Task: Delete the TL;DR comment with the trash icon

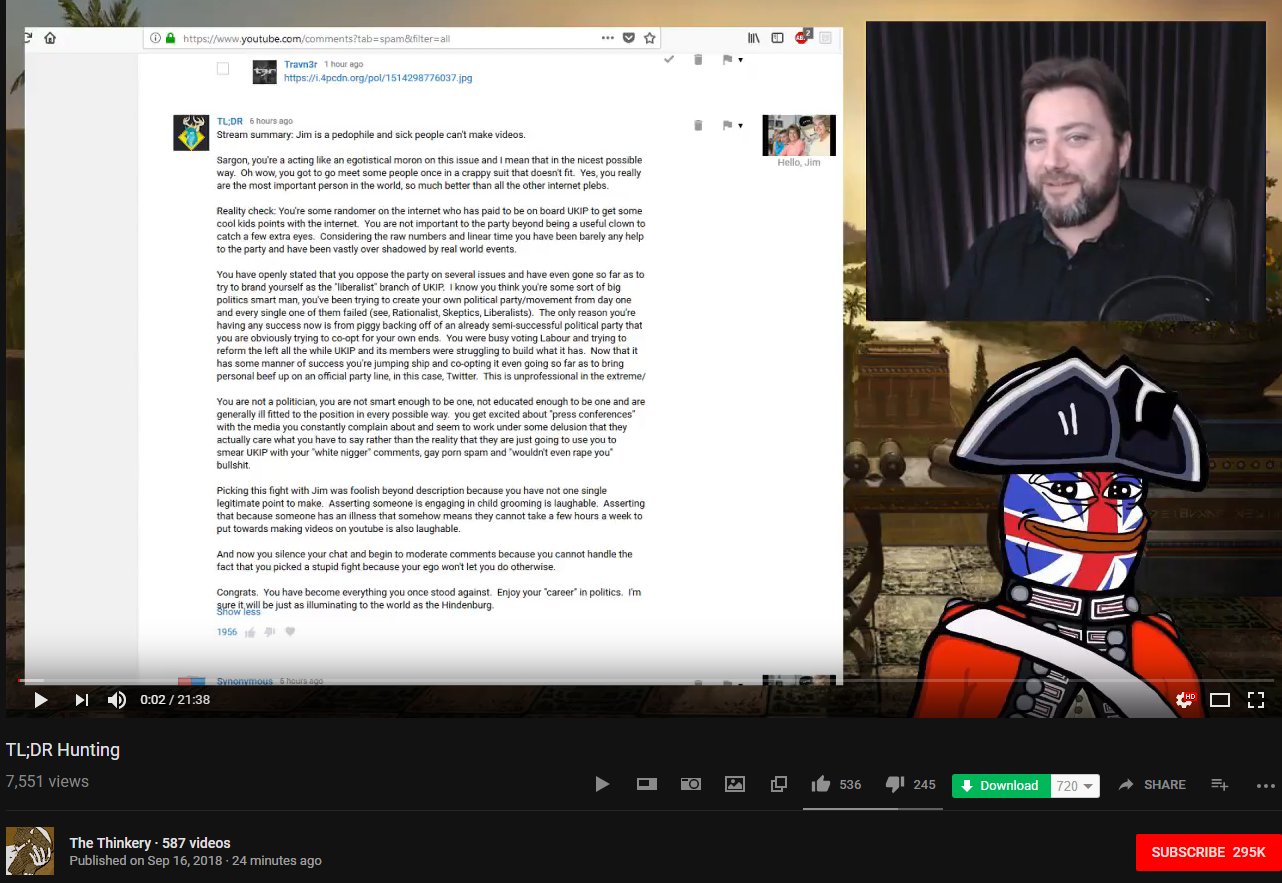Action: pos(698,125)
